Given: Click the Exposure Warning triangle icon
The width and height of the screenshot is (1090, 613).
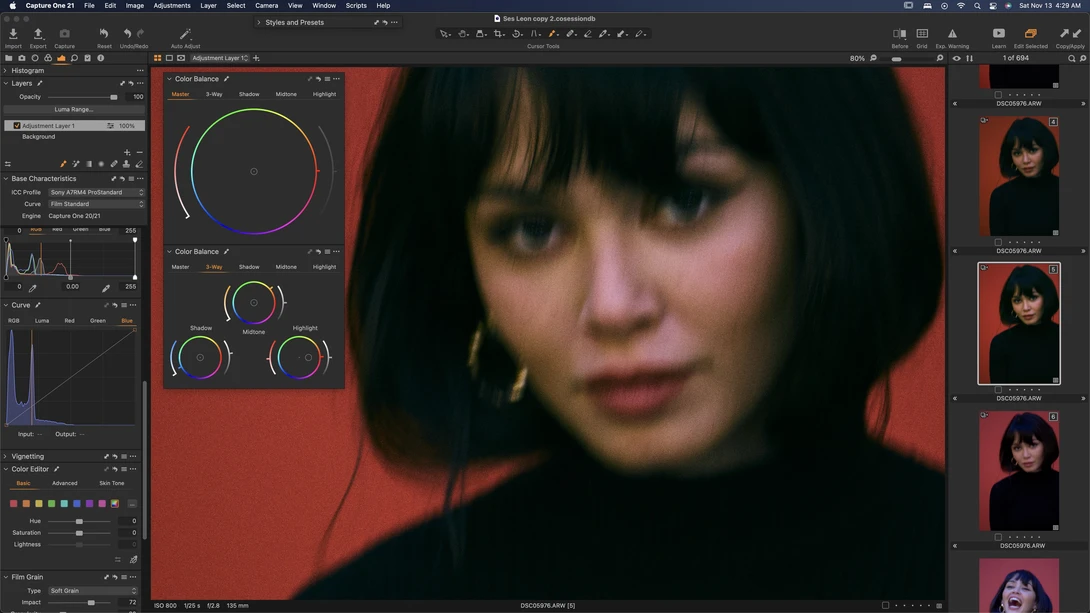Looking at the screenshot, I should coord(952,33).
